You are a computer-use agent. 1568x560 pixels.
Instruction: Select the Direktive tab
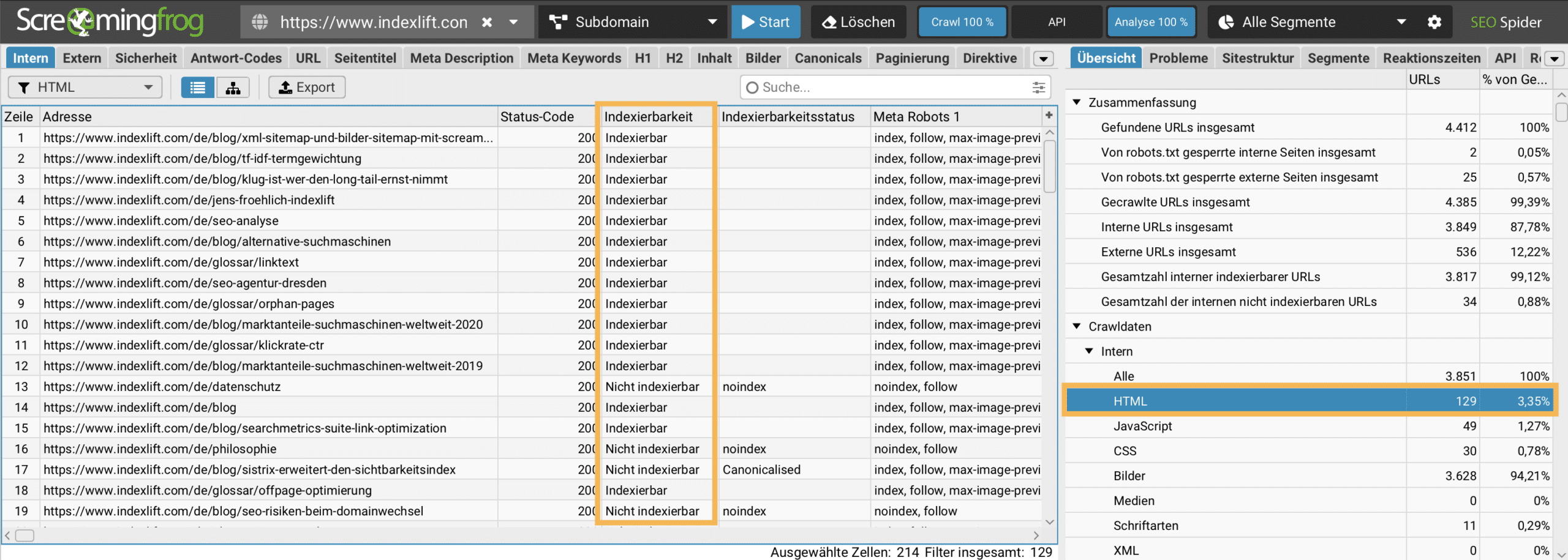[x=990, y=58]
